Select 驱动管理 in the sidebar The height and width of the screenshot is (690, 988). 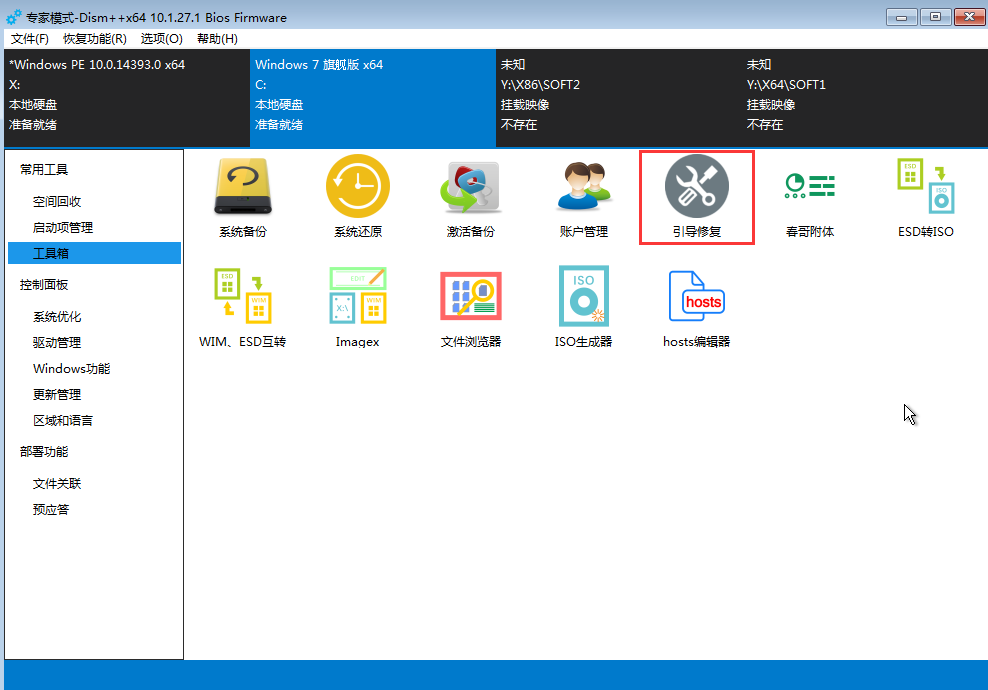click(x=57, y=343)
